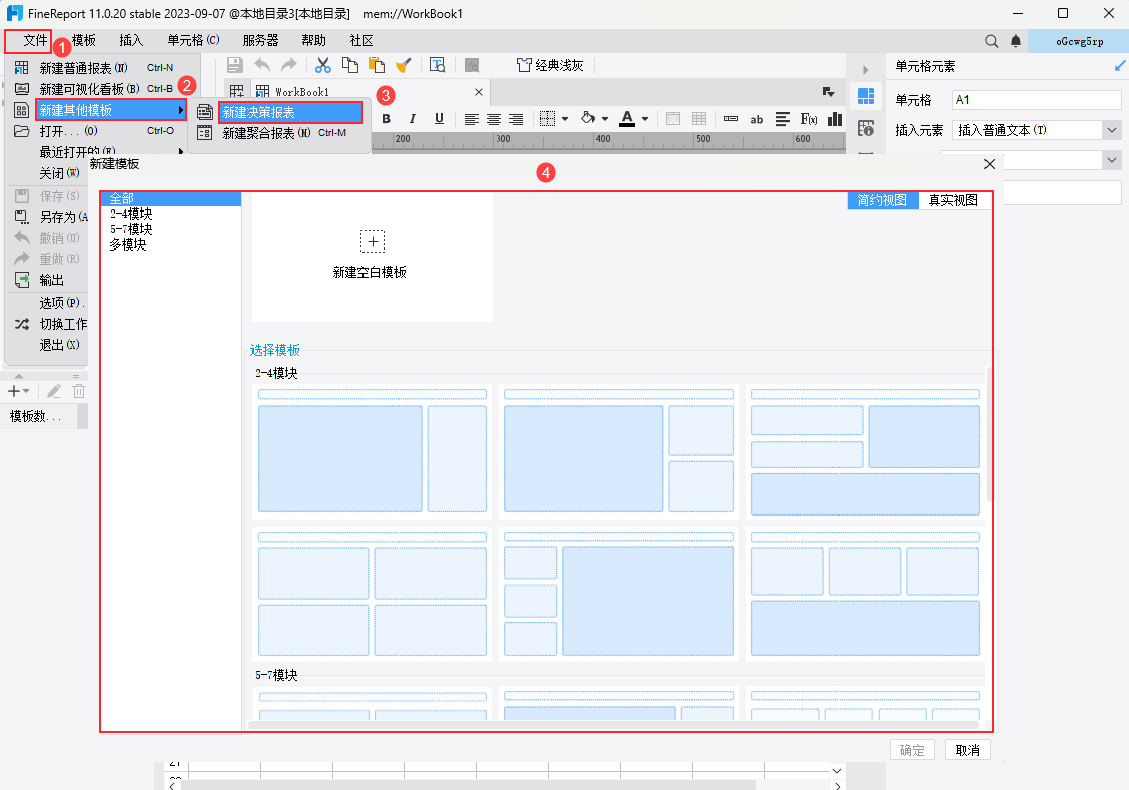1129x790 pixels.
Task: Expand the right panel collapse arrow
Action: tap(865, 70)
